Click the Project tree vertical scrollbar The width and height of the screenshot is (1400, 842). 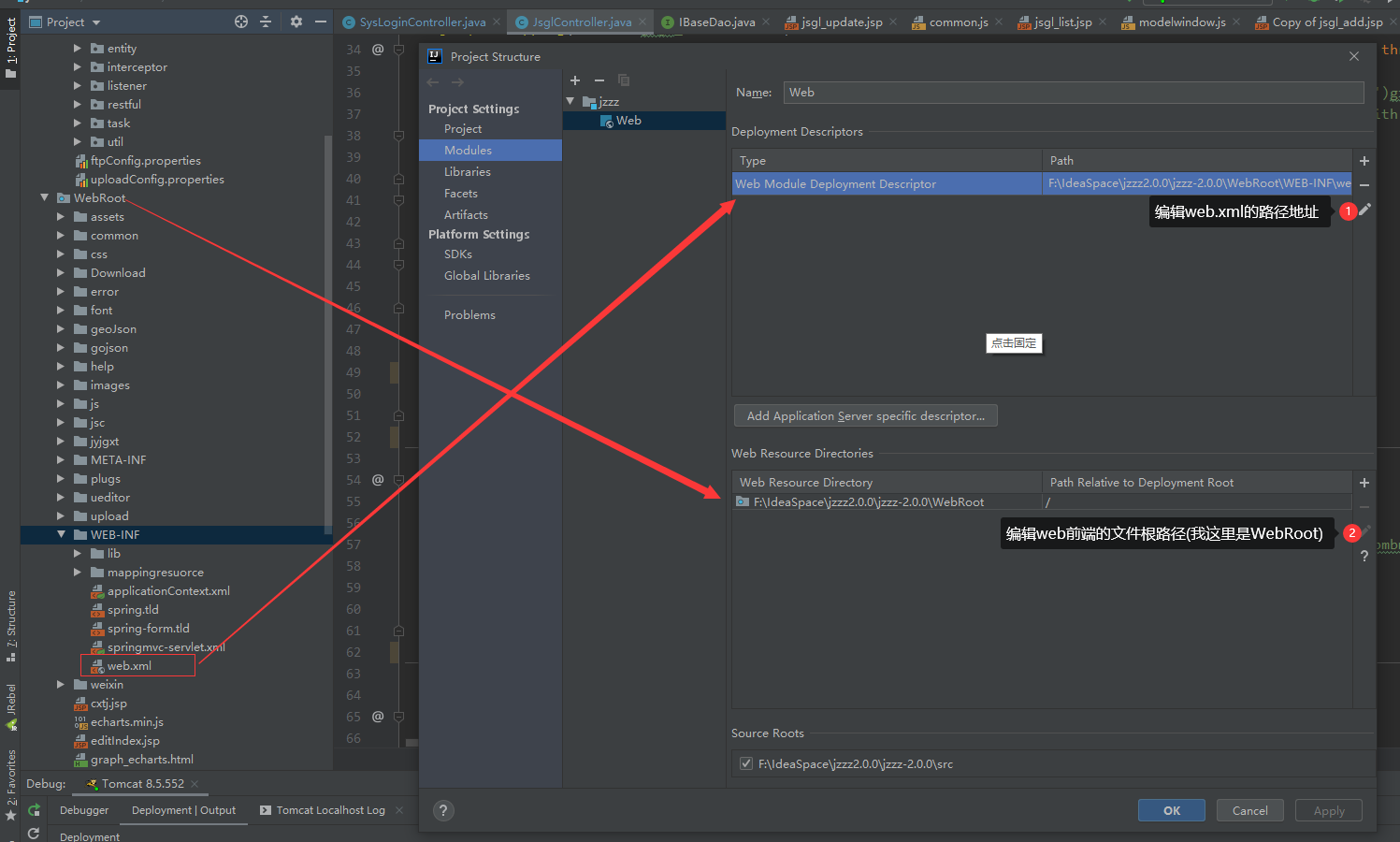click(x=328, y=333)
